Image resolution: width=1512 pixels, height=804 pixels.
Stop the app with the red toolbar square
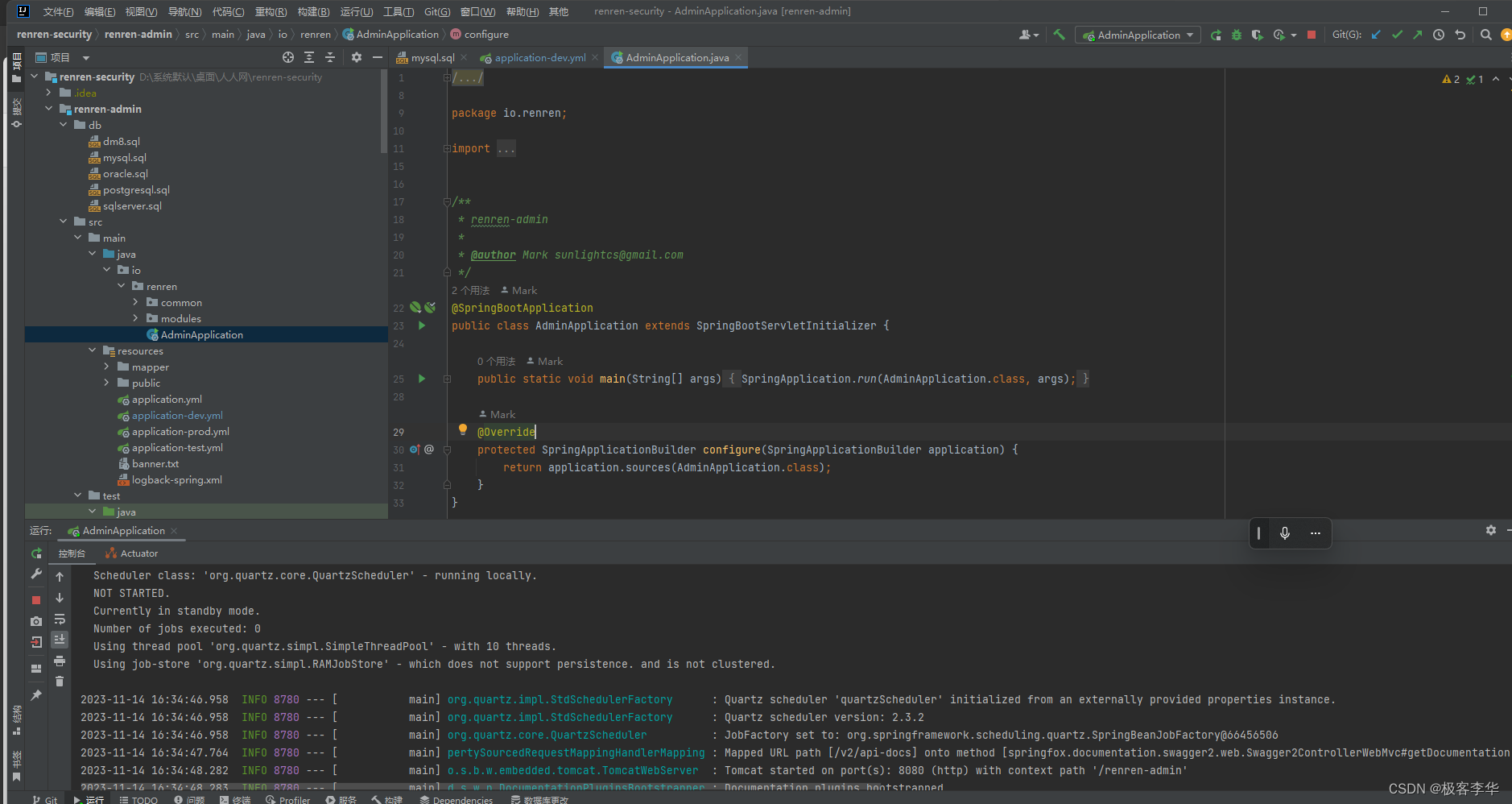1312,35
